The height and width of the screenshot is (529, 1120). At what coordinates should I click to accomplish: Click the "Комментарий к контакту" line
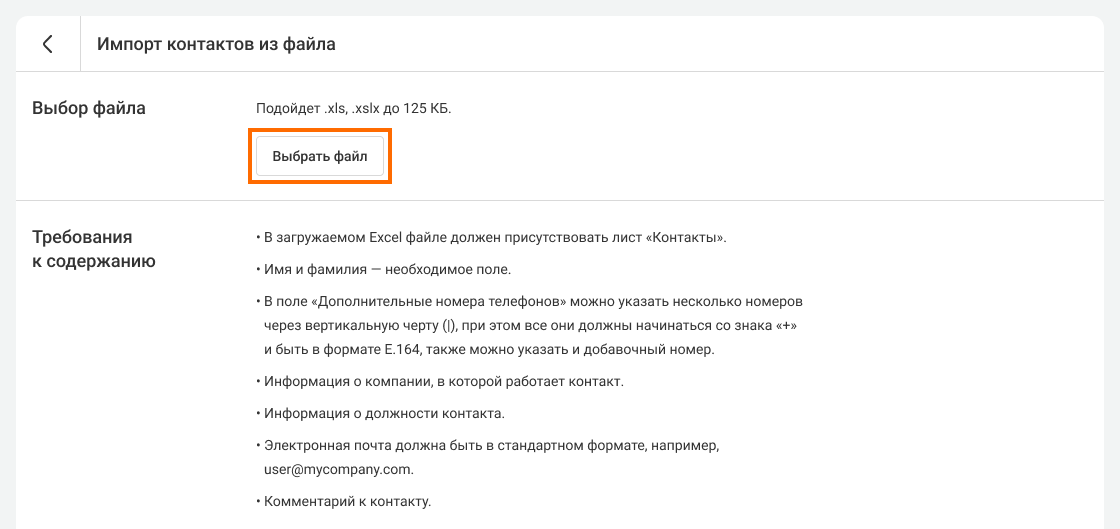tap(347, 501)
